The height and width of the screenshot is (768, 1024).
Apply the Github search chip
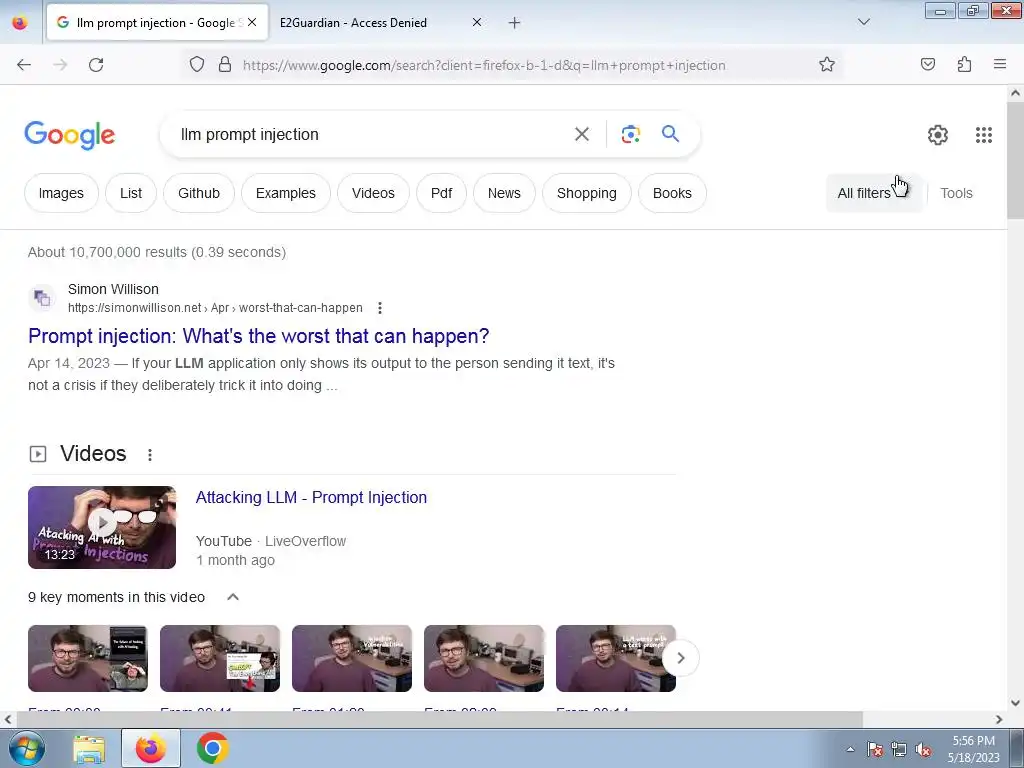199,193
